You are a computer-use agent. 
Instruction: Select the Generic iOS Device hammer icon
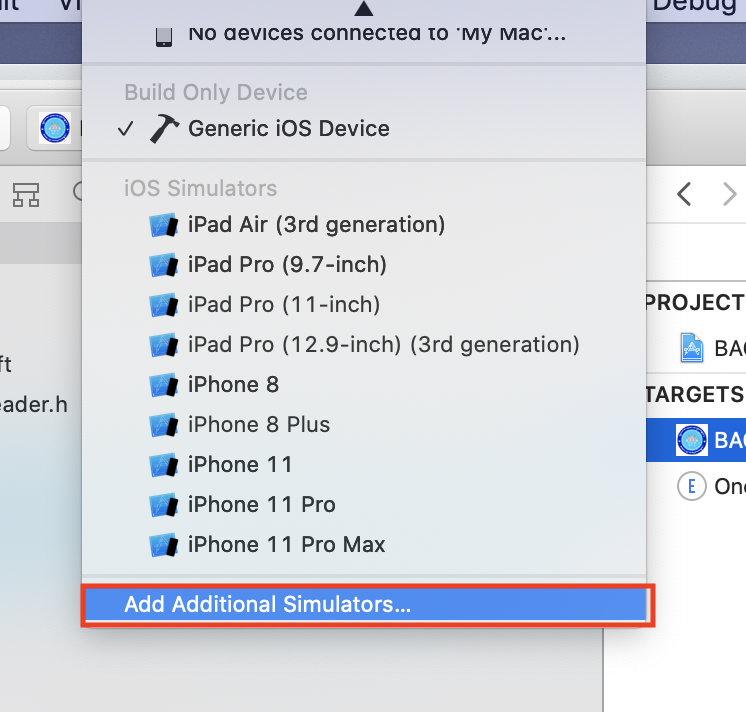point(163,129)
